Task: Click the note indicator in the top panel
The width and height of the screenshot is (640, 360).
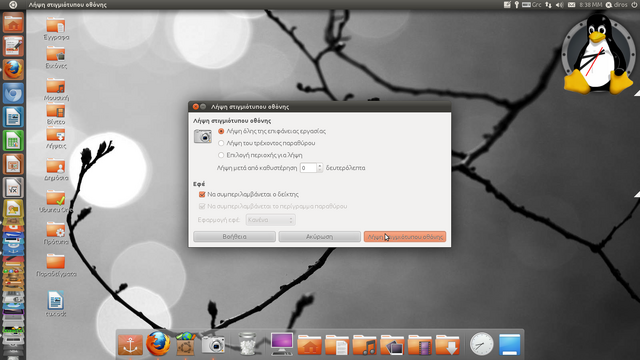Action: point(507,5)
